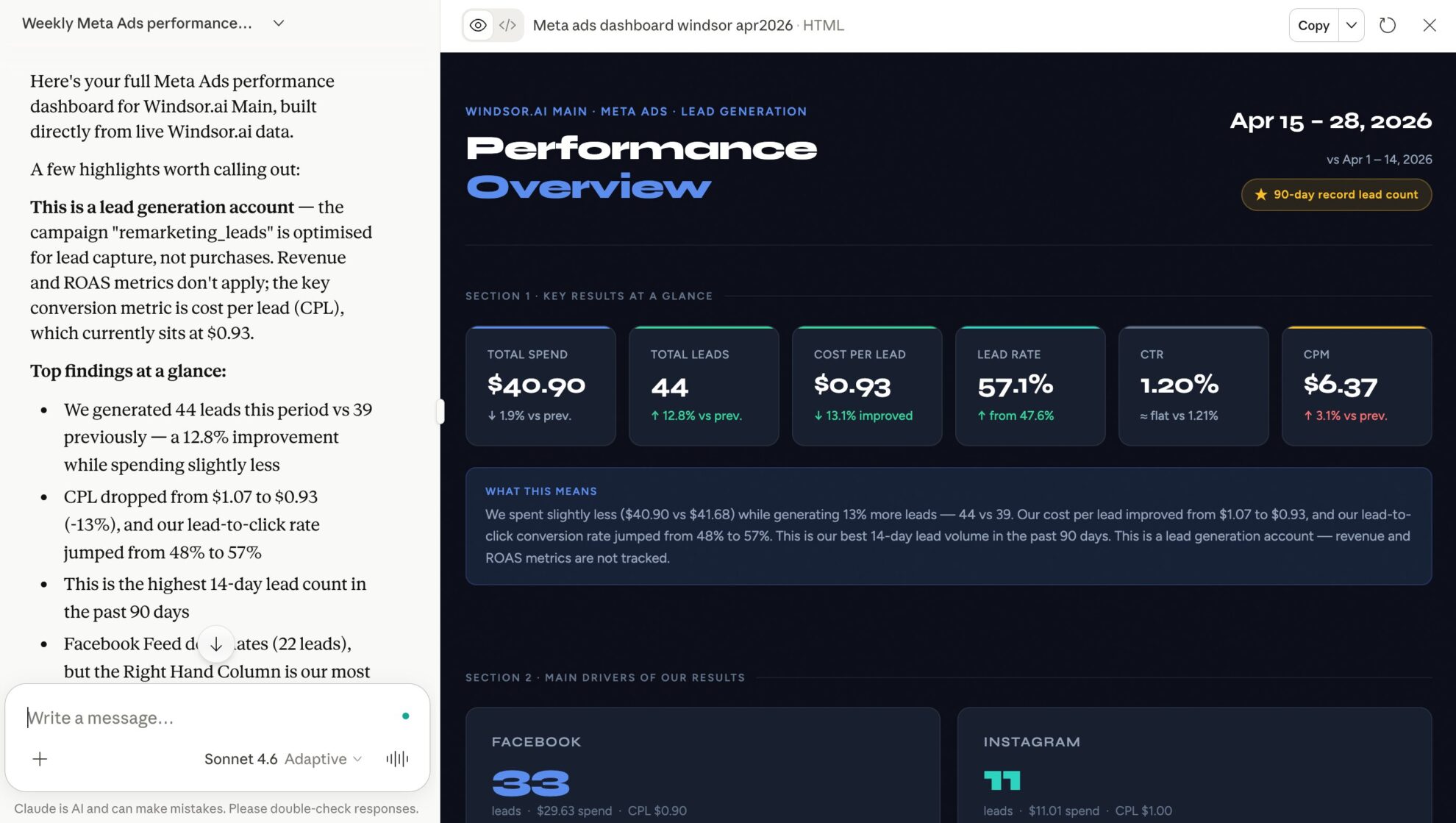Image resolution: width=1456 pixels, height=823 pixels.
Task: Click the '13.1% improved' CPL change
Action: (x=863, y=416)
